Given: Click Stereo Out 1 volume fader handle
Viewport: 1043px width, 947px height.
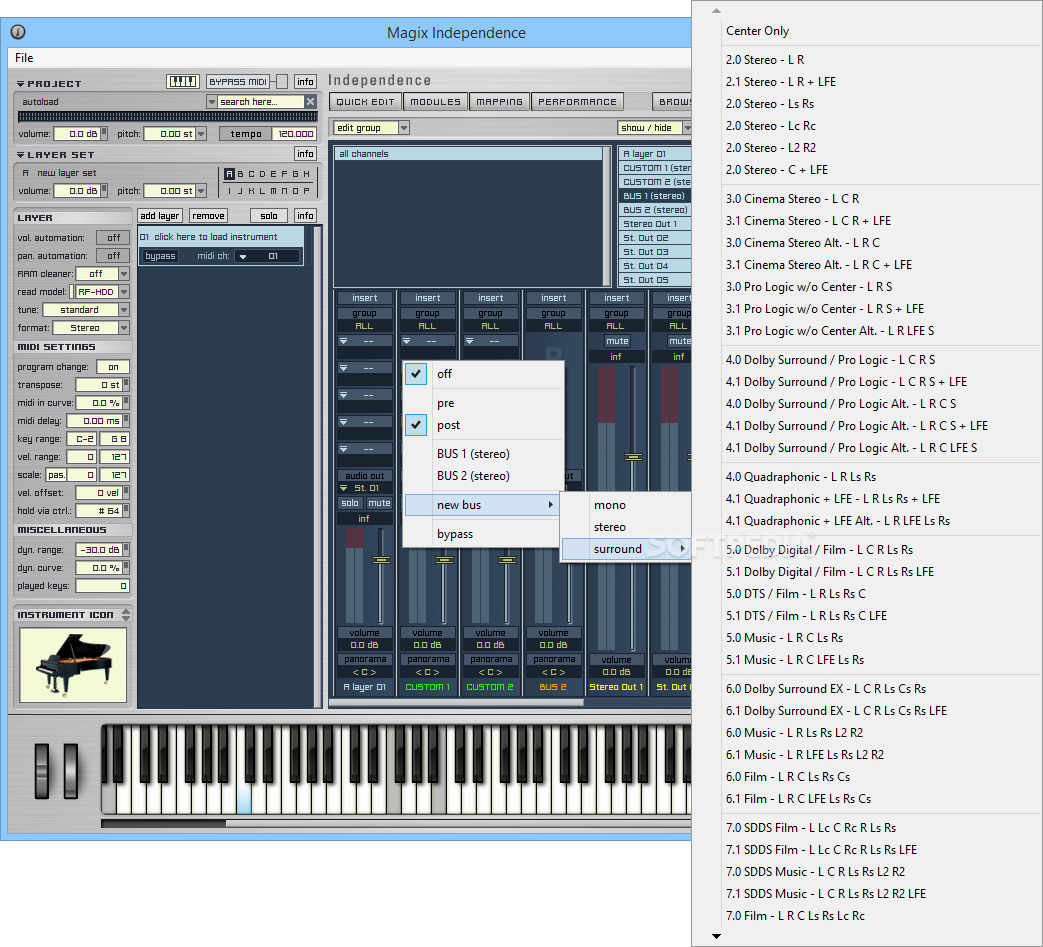Looking at the screenshot, I should coord(633,457).
